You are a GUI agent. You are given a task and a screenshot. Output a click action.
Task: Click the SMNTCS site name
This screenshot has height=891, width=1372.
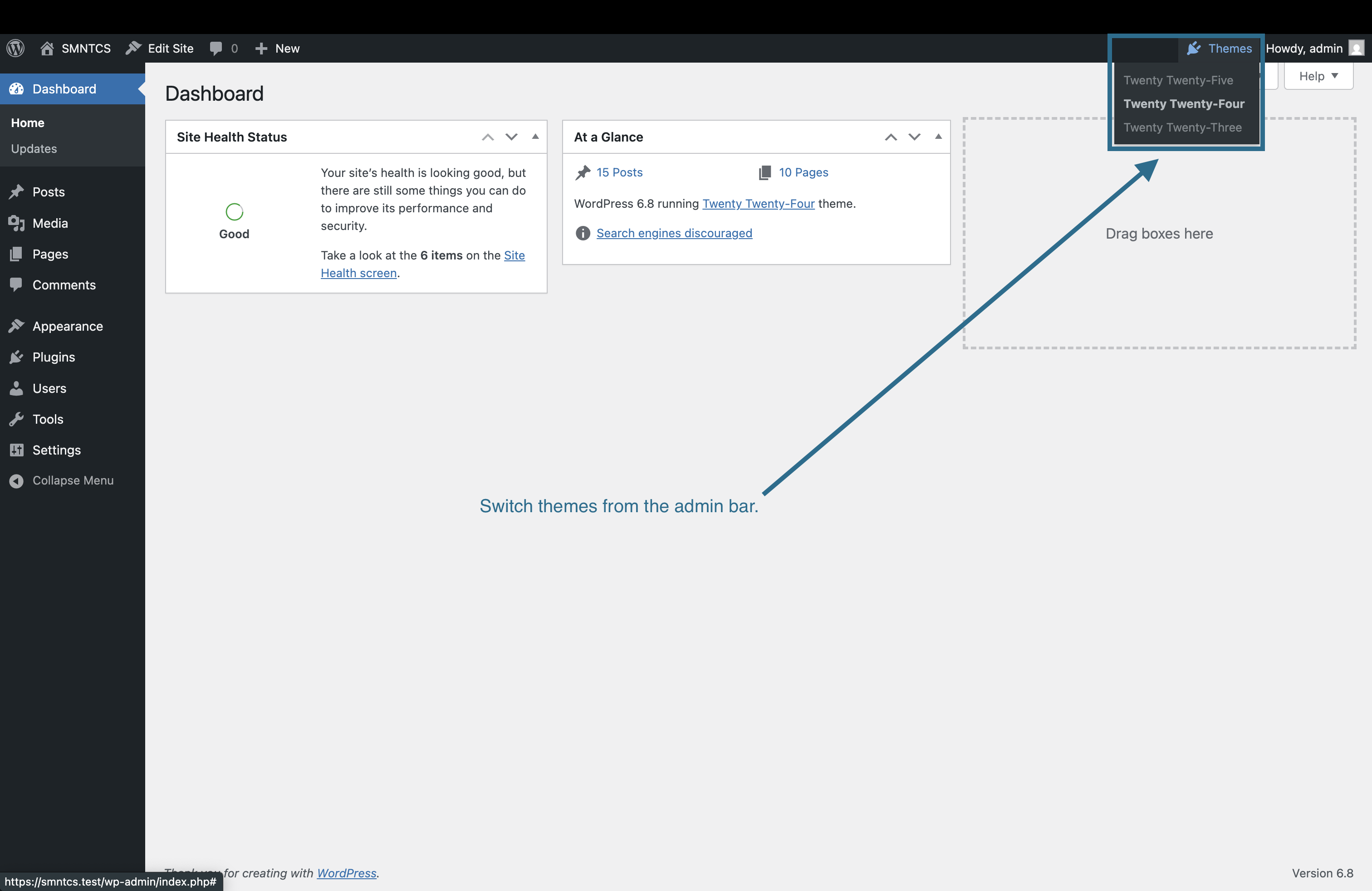(86, 49)
